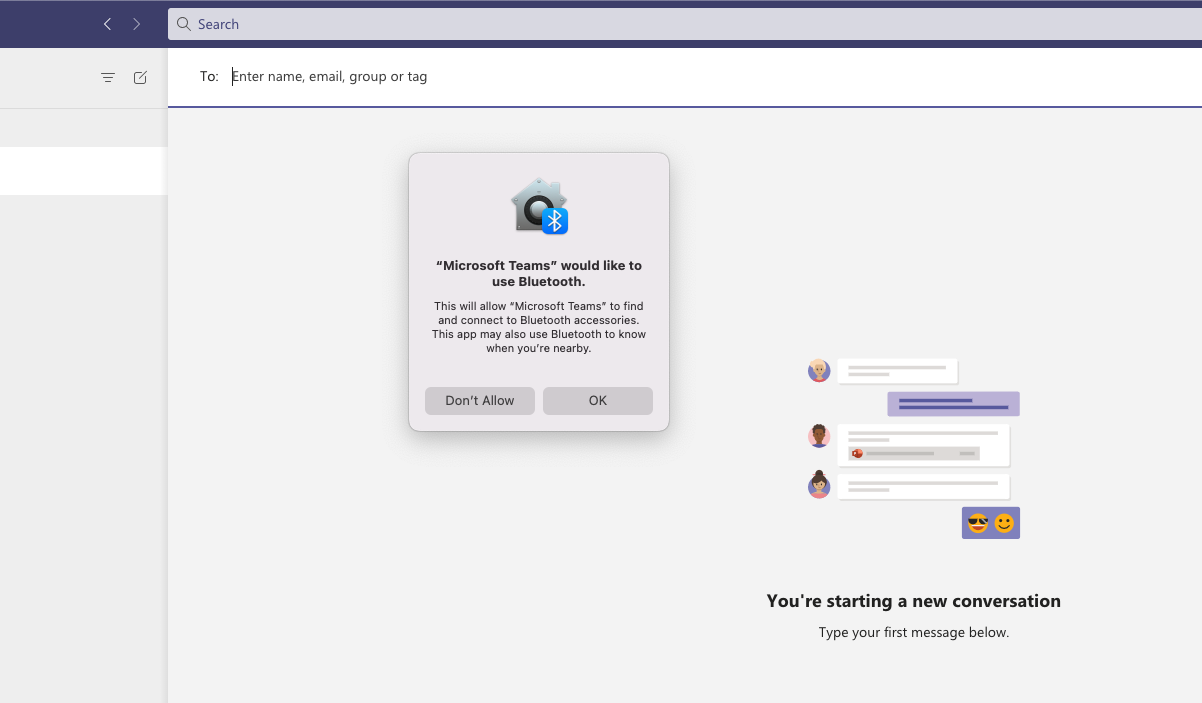Viewport: 1202px width, 703px height.
Task: Select the highlighted chat in the sidebar
Action: (83, 171)
